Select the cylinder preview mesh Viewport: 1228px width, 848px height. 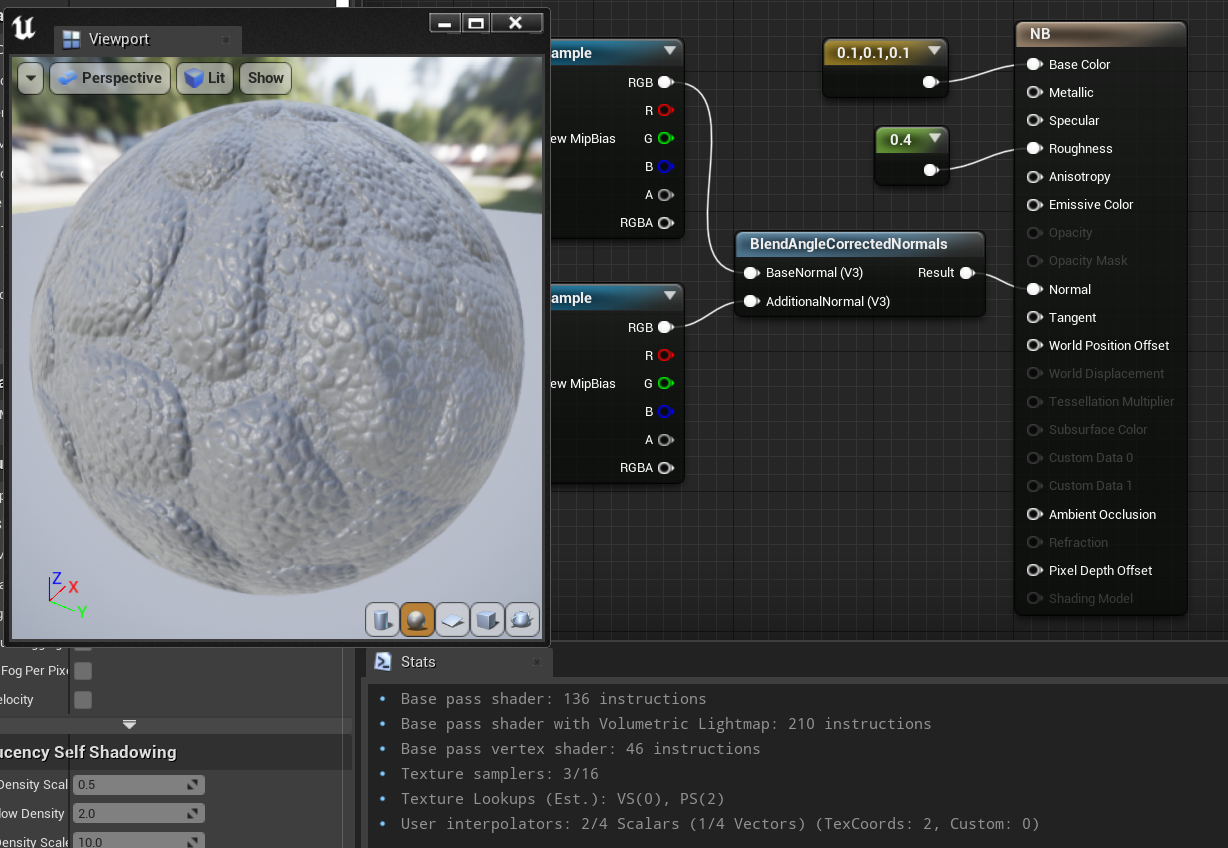[x=383, y=619]
